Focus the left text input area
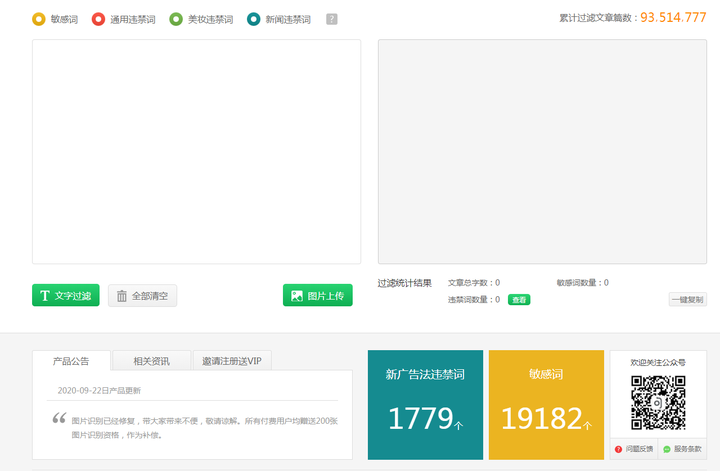The height and width of the screenshot is (471, 720). click(197, 151)
